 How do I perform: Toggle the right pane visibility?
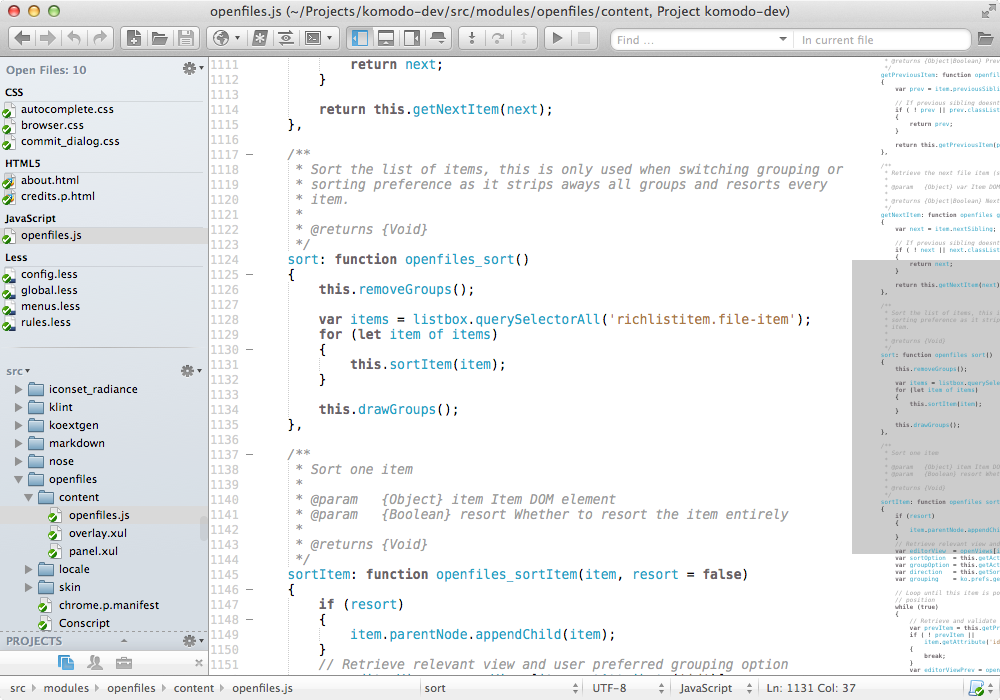pos(412,39)
